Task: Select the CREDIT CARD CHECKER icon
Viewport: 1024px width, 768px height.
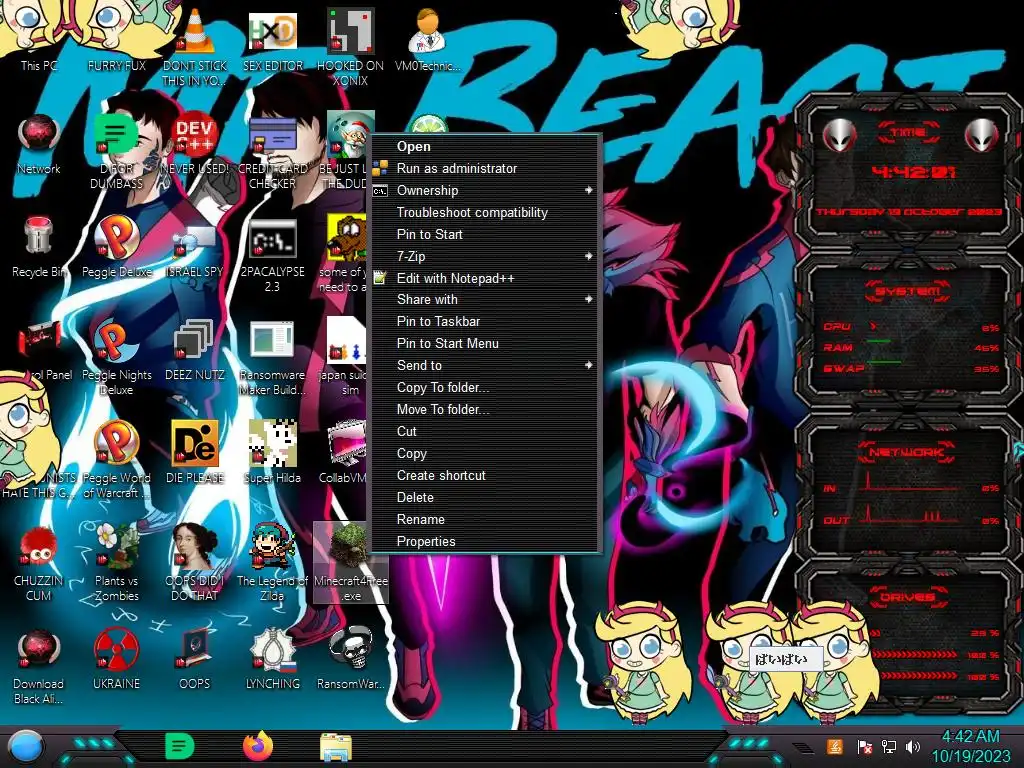Action: 272,152
